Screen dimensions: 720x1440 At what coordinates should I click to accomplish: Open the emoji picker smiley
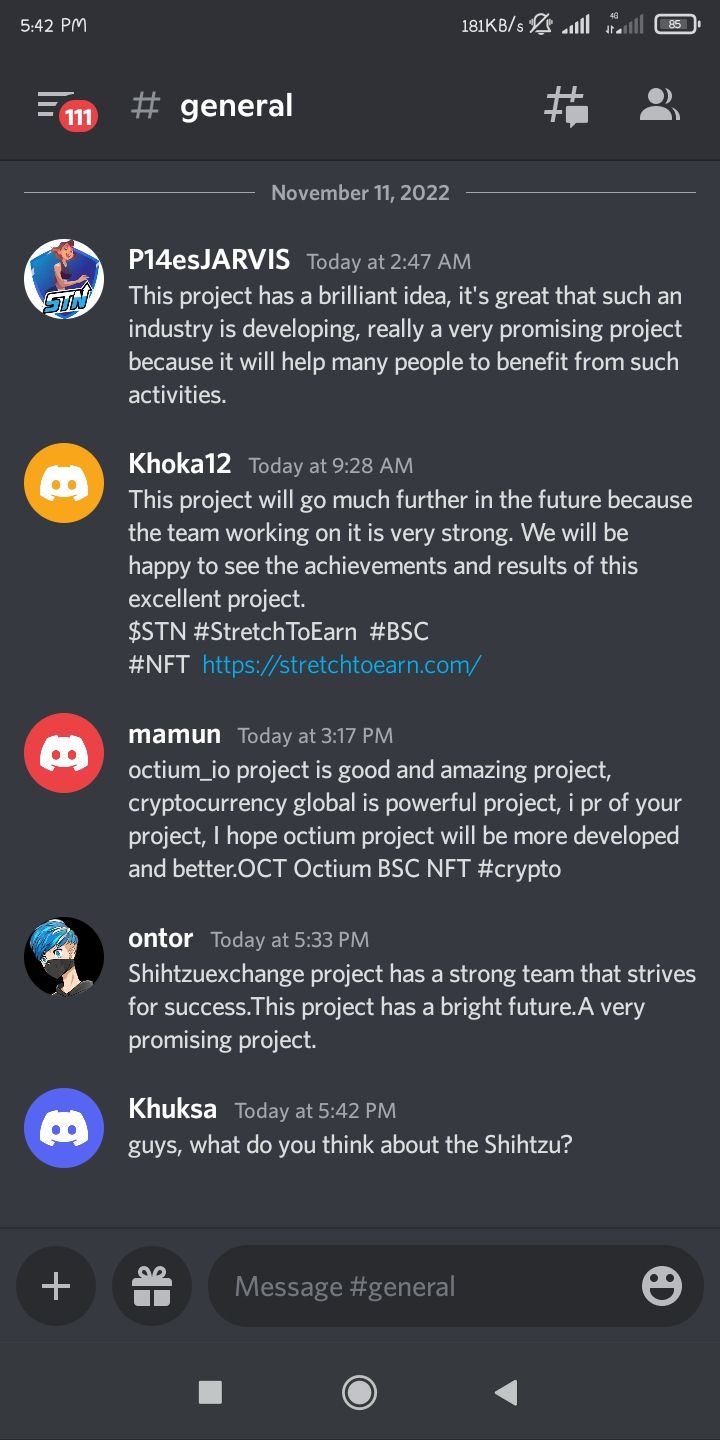tap(662, 1286)
